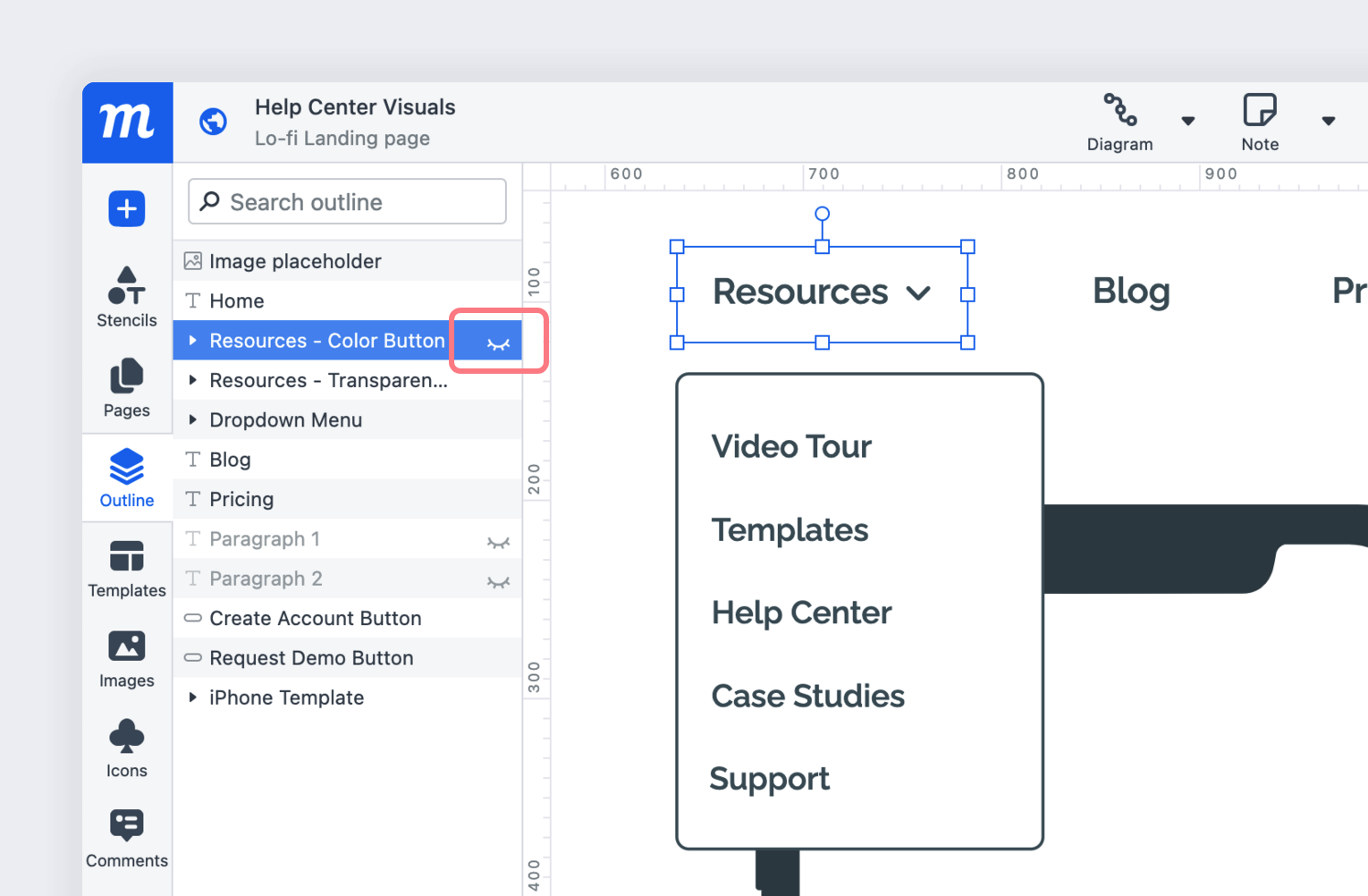Select Video Tour in the dropdown menu

pos(791,446)
